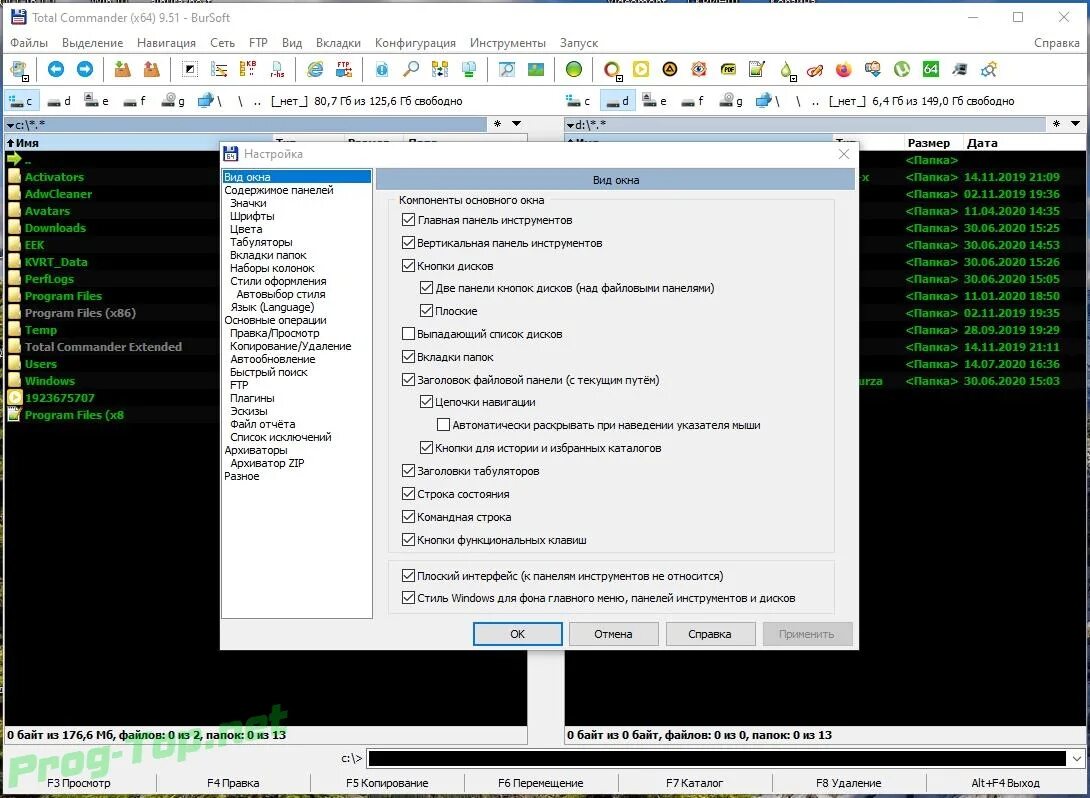The image size is (1090, 798).
Task: Click the Справка button in dialog
Action: tap(710, 634)
